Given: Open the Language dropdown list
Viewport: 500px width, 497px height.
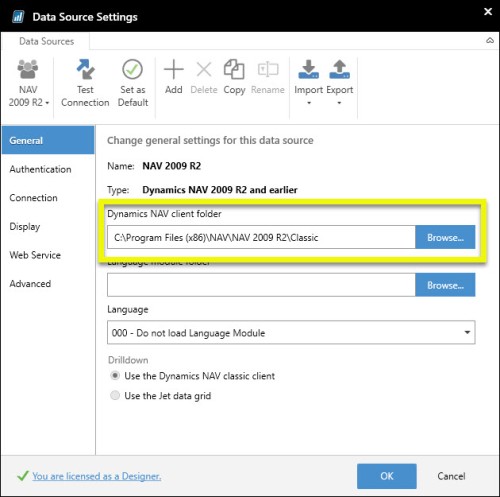Looking at the screenshot, I should pos(291,332).
